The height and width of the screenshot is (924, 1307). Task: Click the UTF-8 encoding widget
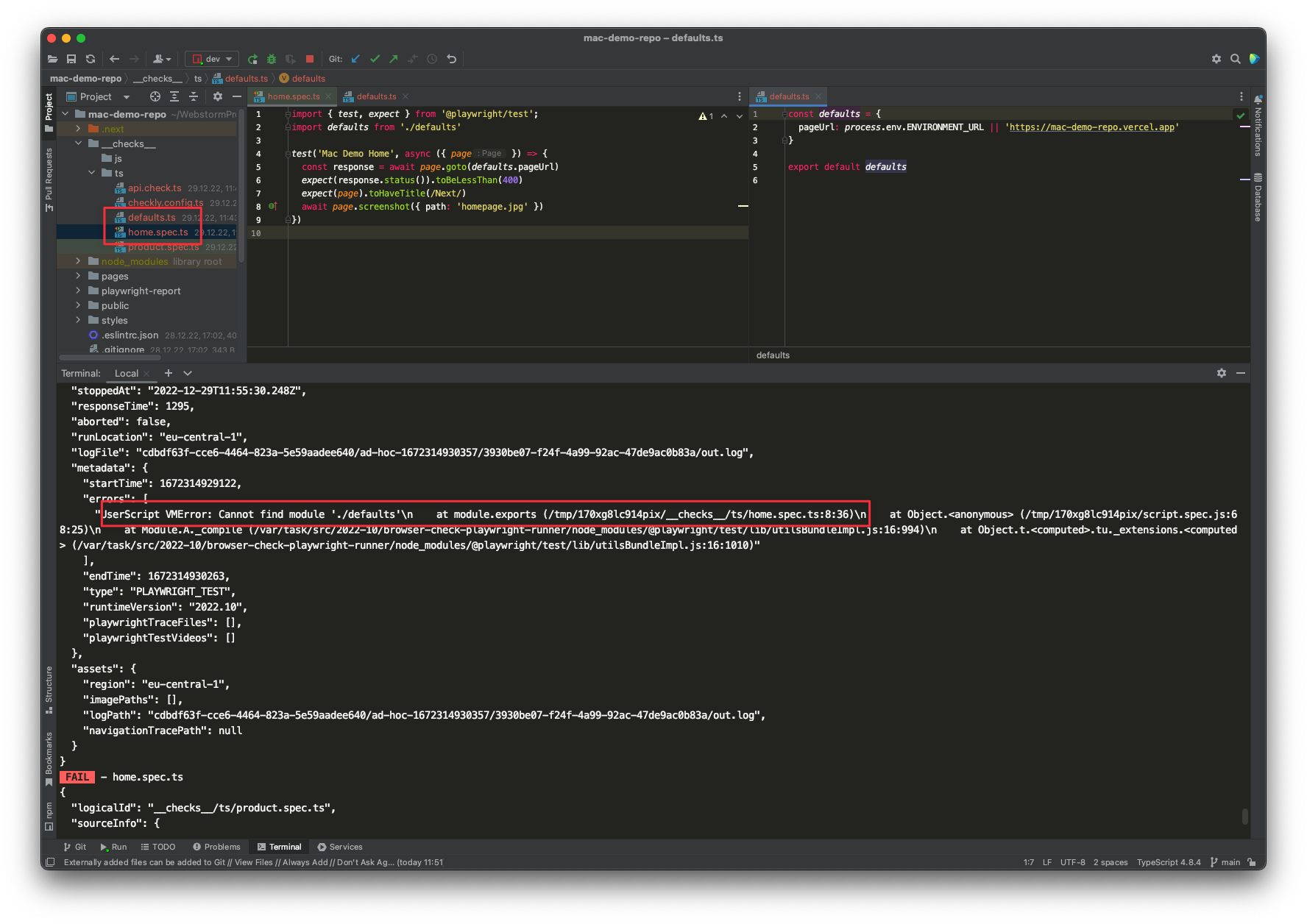pyautogui.click(x=1072, y=862)
